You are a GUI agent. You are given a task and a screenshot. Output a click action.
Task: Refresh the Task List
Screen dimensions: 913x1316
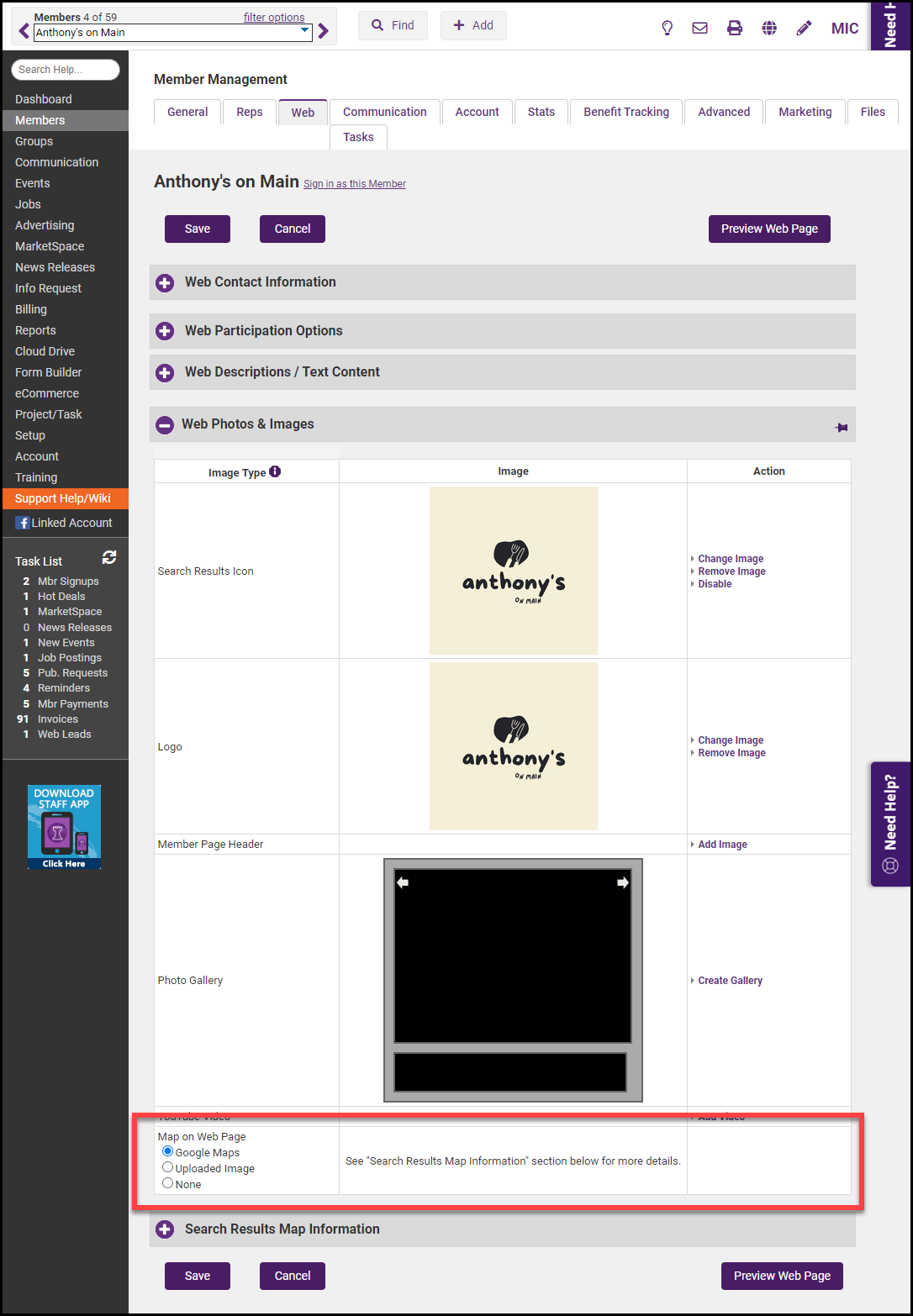tap(109, 558)
